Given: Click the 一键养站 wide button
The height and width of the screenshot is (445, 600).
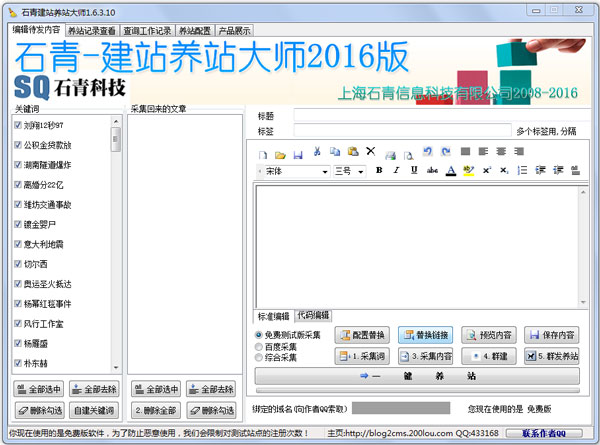Looking at the screenshot, I should coord(417,376).
